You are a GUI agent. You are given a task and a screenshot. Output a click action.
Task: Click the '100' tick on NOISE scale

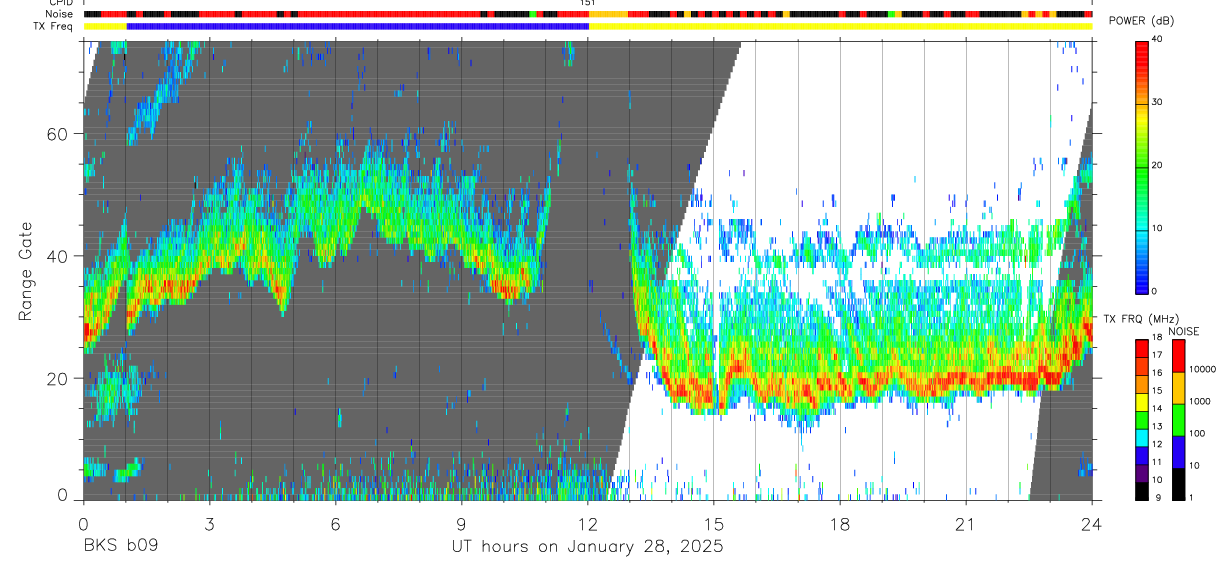tap(1197, 434)
